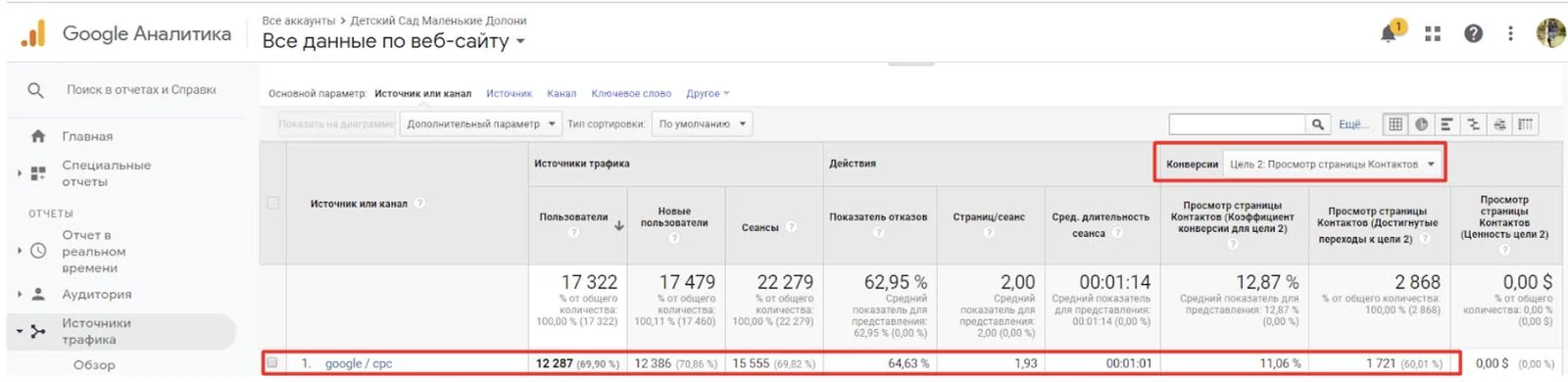This screenshot has width=1568, height=382.
Task: Expand the Специальные отчеты section
Action: [20, 173]
